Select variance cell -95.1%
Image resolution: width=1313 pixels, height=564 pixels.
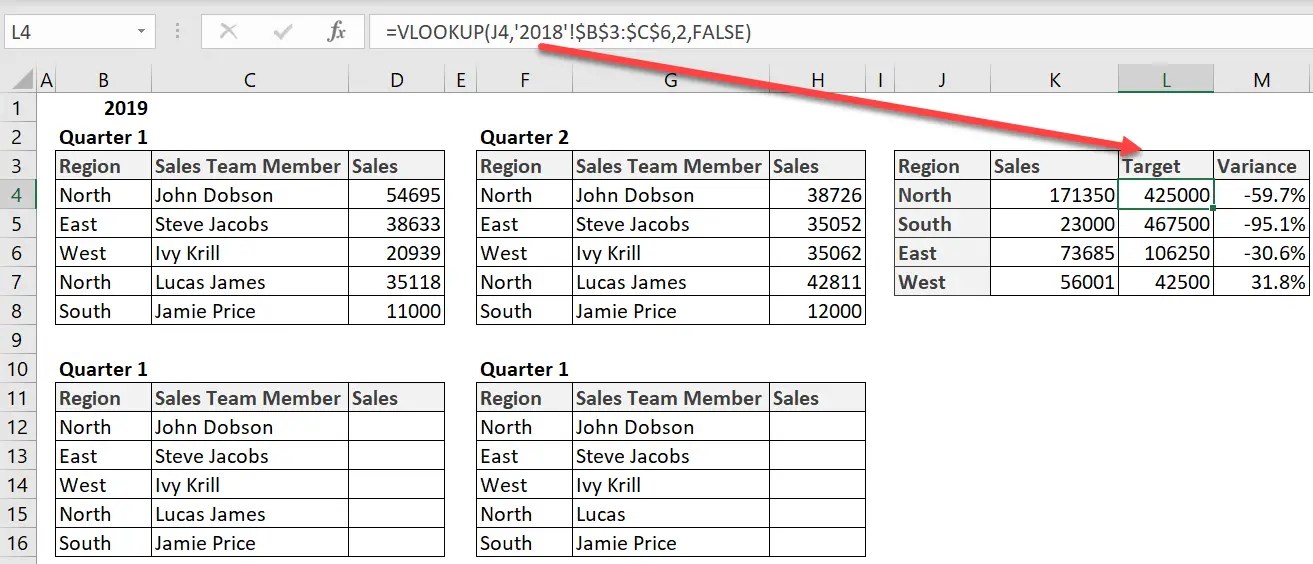1262,224
